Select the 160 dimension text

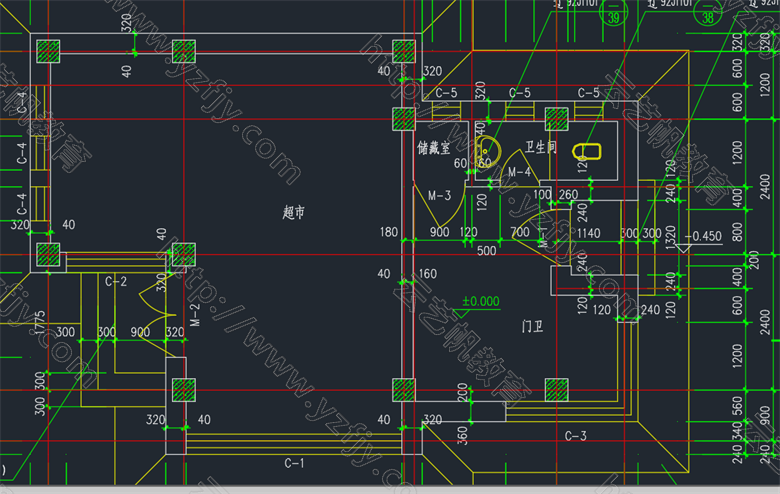point(428,274)
